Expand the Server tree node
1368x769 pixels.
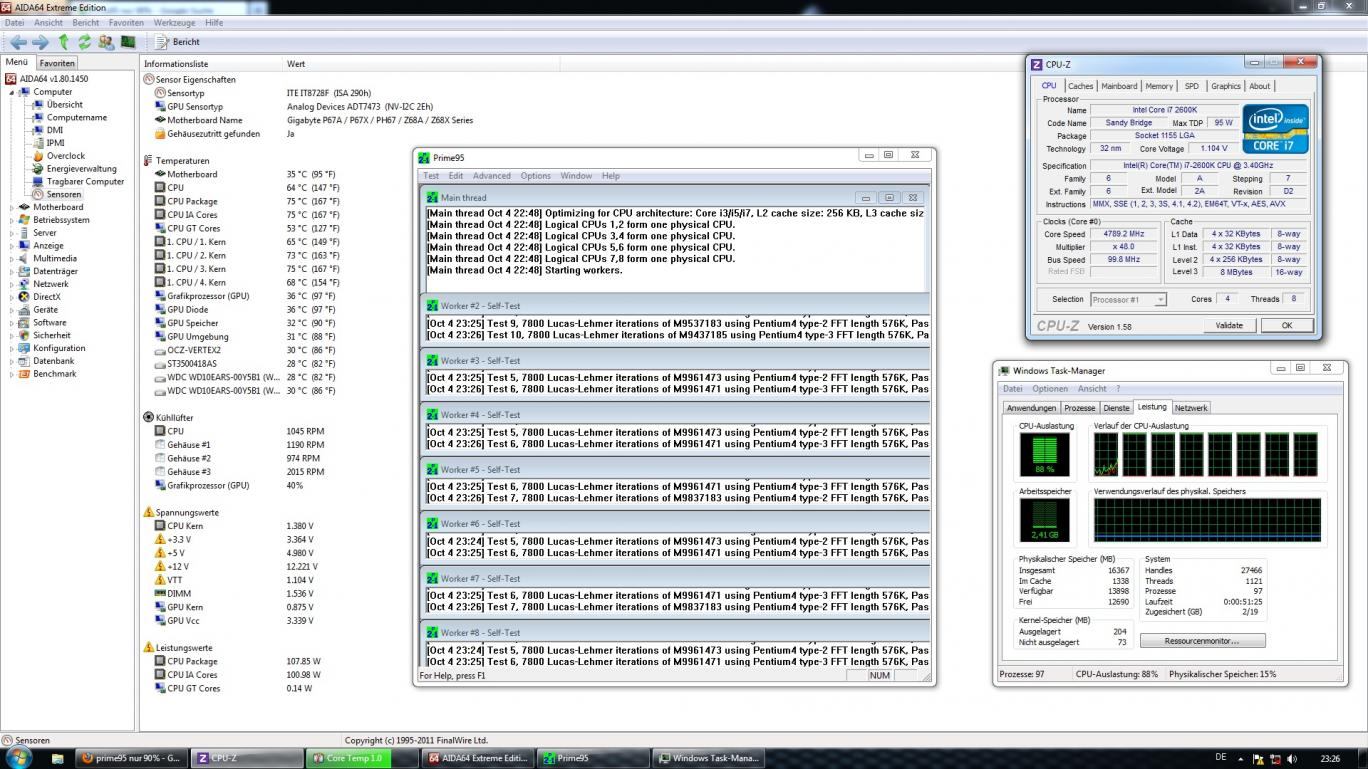click(x=13, y=233)
